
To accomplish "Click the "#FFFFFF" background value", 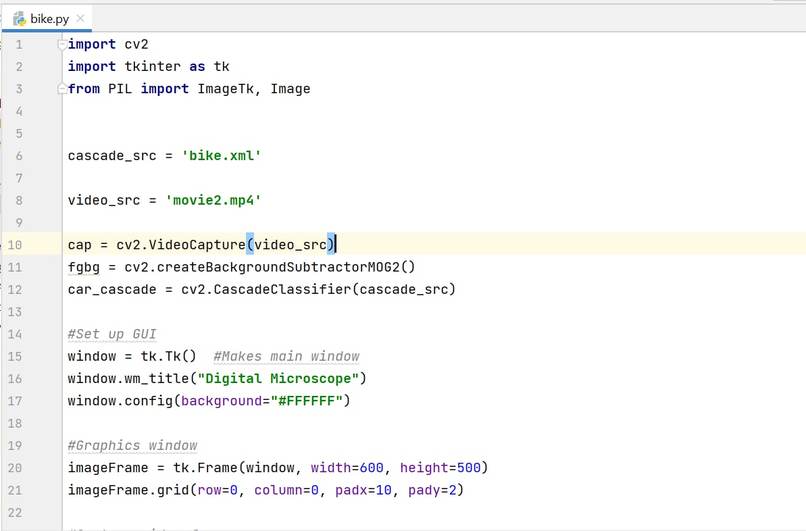I will point(306,401).
